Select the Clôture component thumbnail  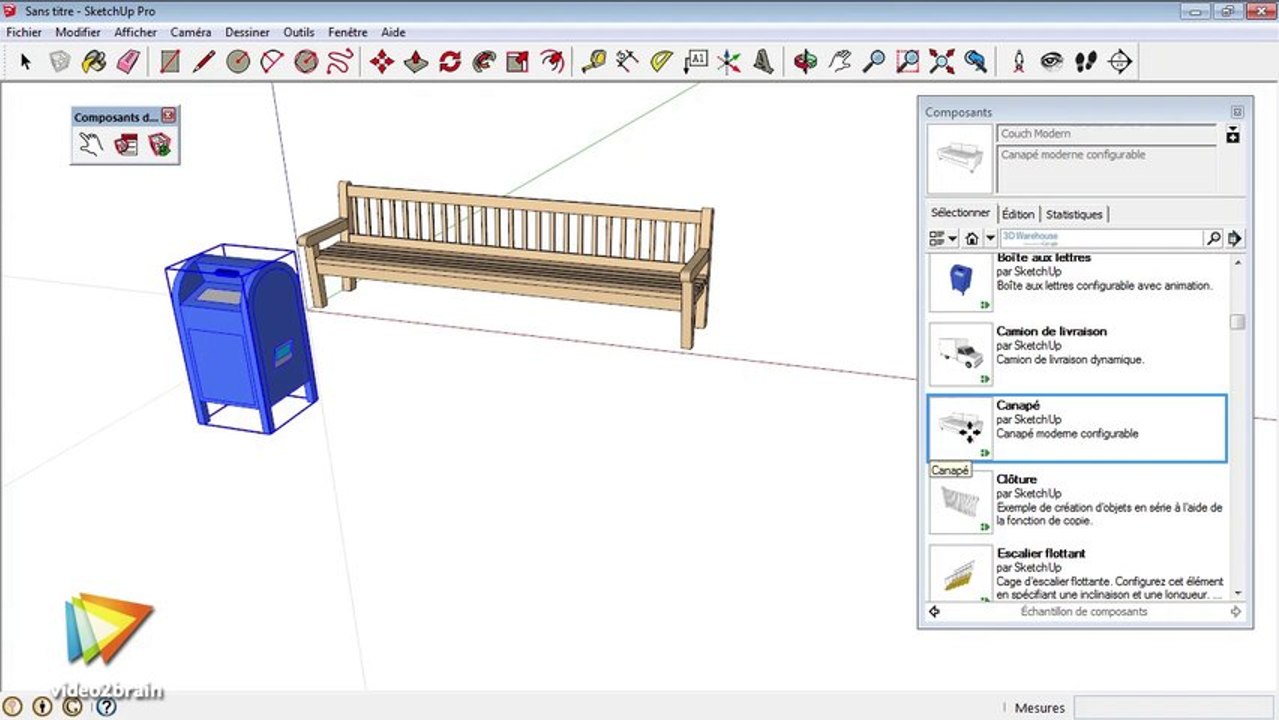click(961, 503)
